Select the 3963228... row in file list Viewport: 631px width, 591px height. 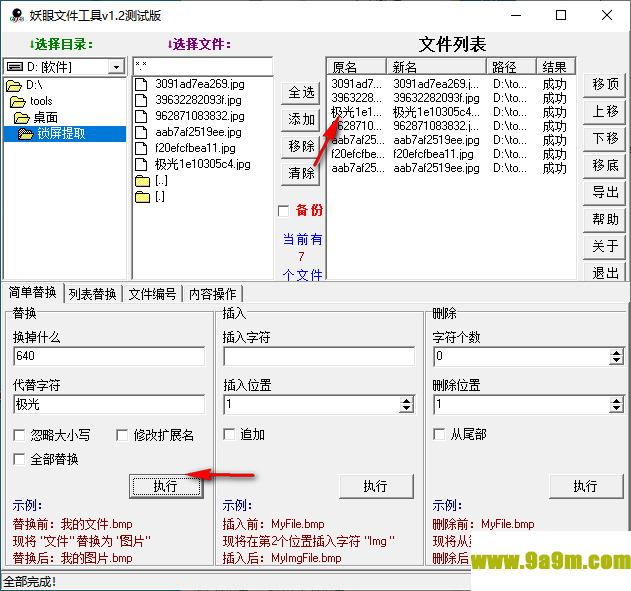(x=450, y=98)
